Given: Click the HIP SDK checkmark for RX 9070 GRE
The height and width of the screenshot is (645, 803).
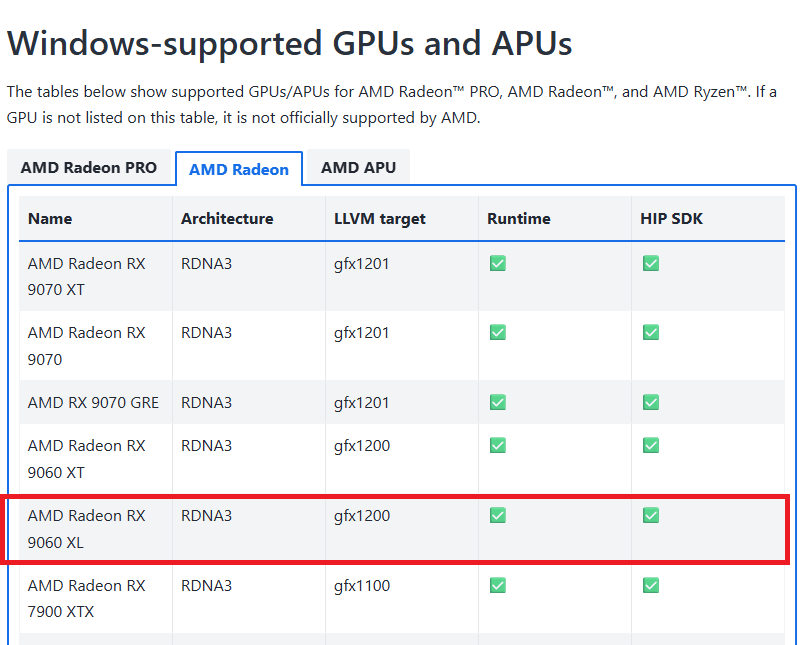Looking at the screenshot, I should click(651, 402).
